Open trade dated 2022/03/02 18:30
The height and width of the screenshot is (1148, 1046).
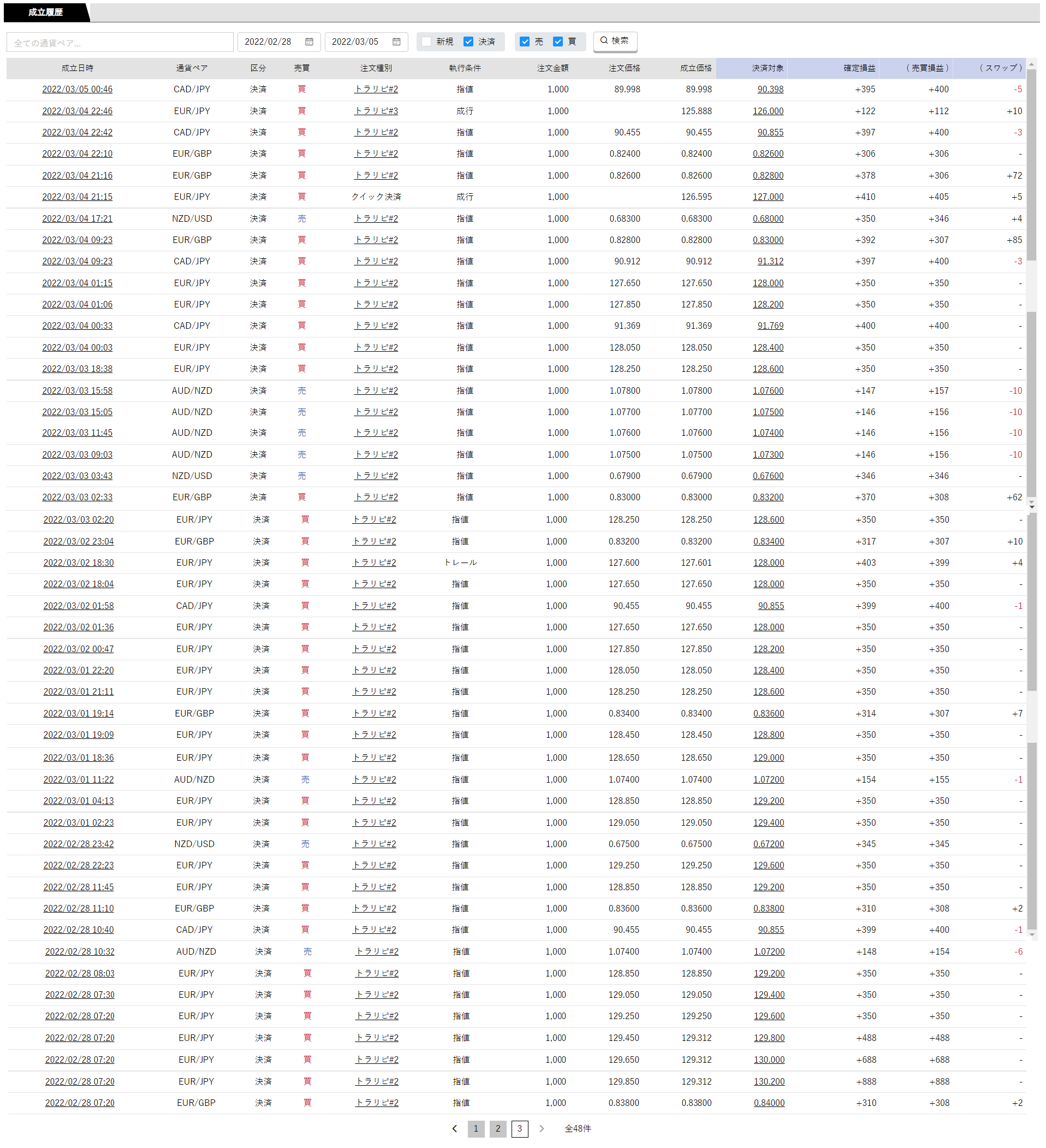tap(79, 563)
